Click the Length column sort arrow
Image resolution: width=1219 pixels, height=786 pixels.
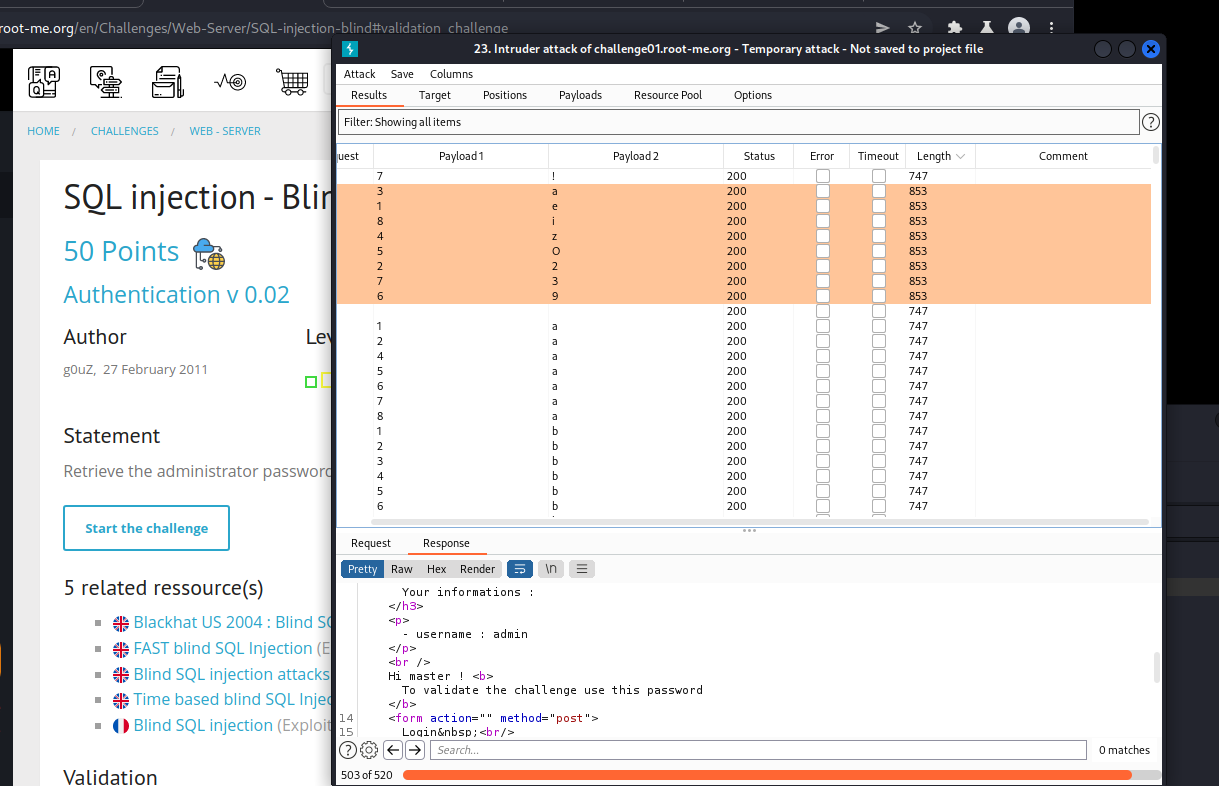click(961, 156)
